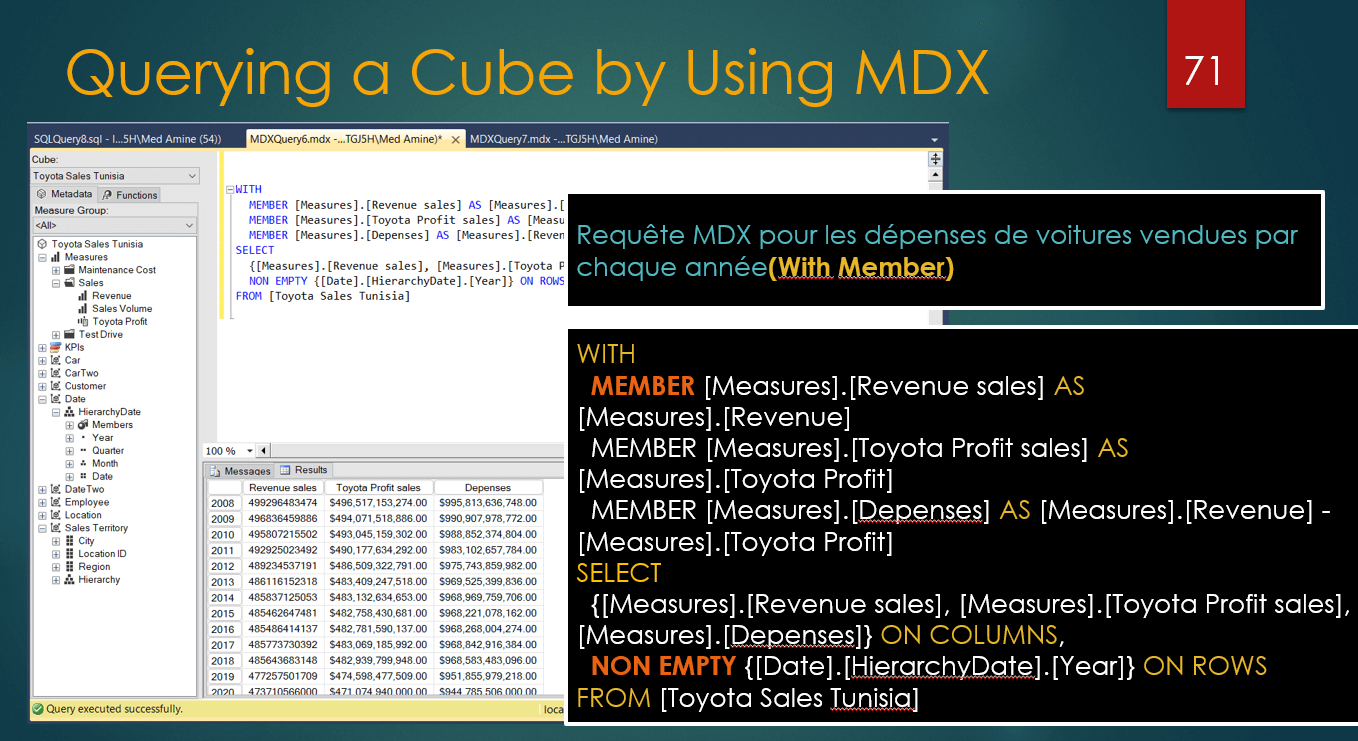
Task: Switch to the SQLQuery8.sql tab
Action: pos(126,139)
